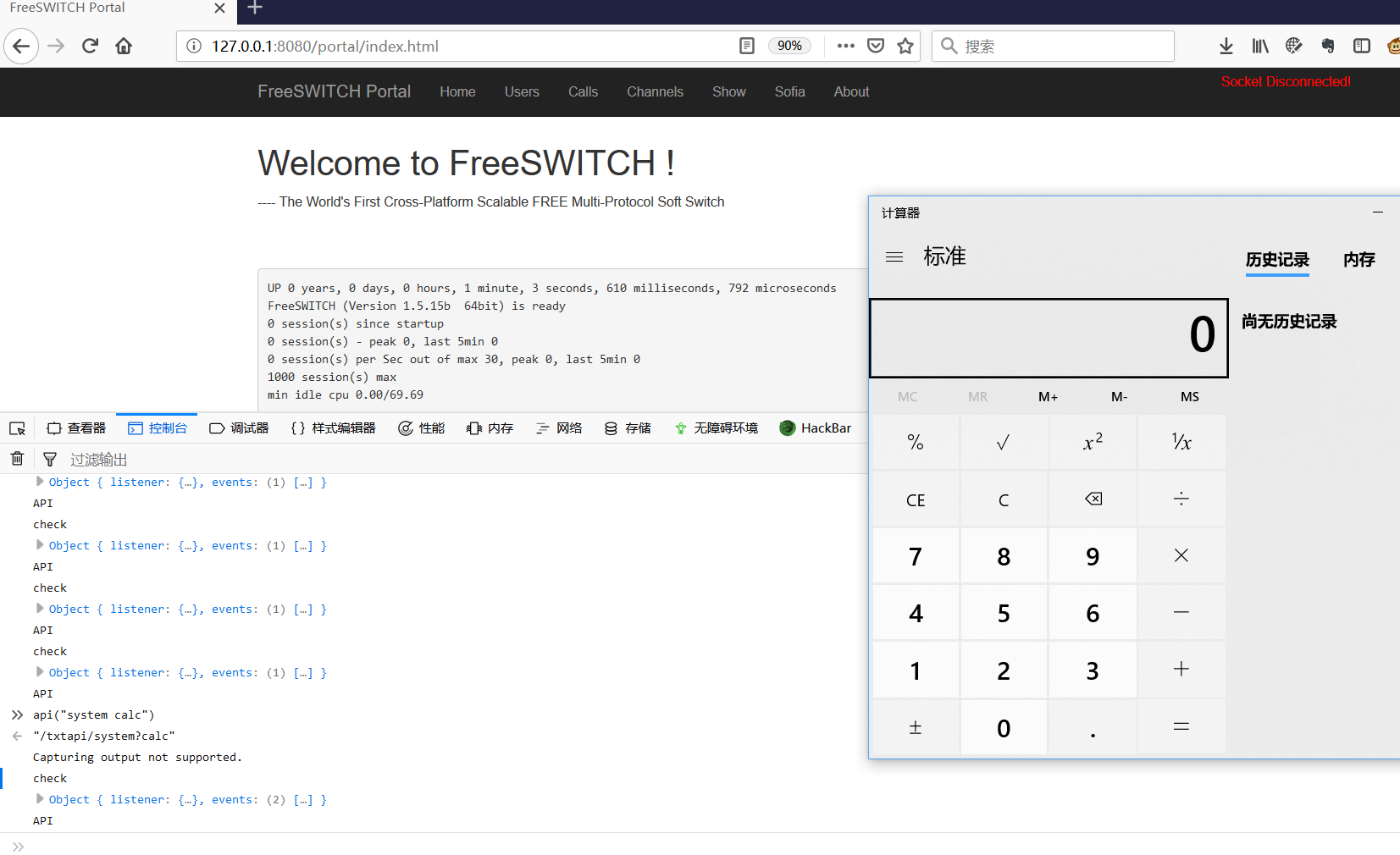The height and width of the screenshot is (855, 1400).
Task: Close the FreeSWITCH Portal tab
Action: click(x=219, y=8)
